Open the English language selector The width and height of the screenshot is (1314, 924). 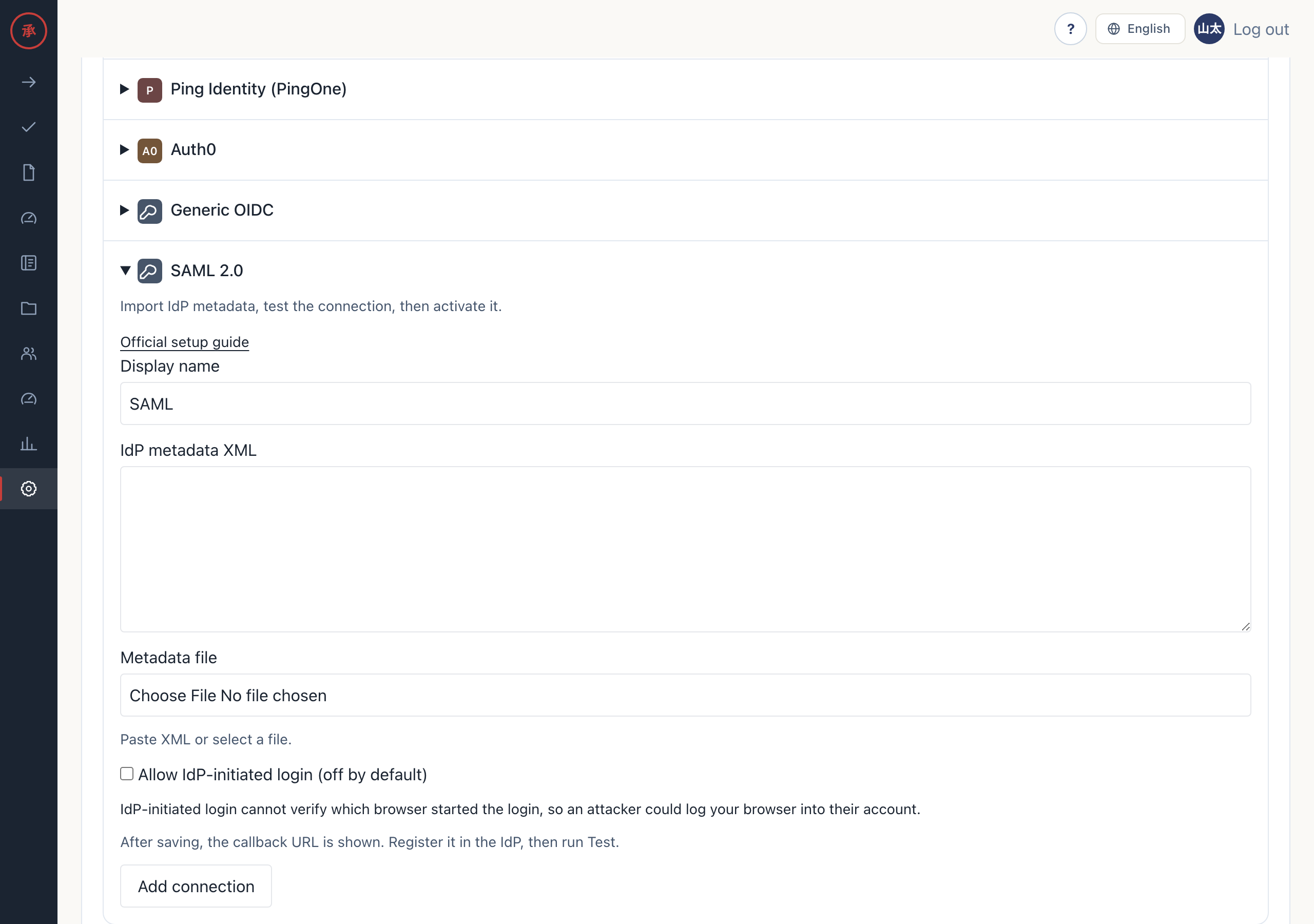(1139, 29)
